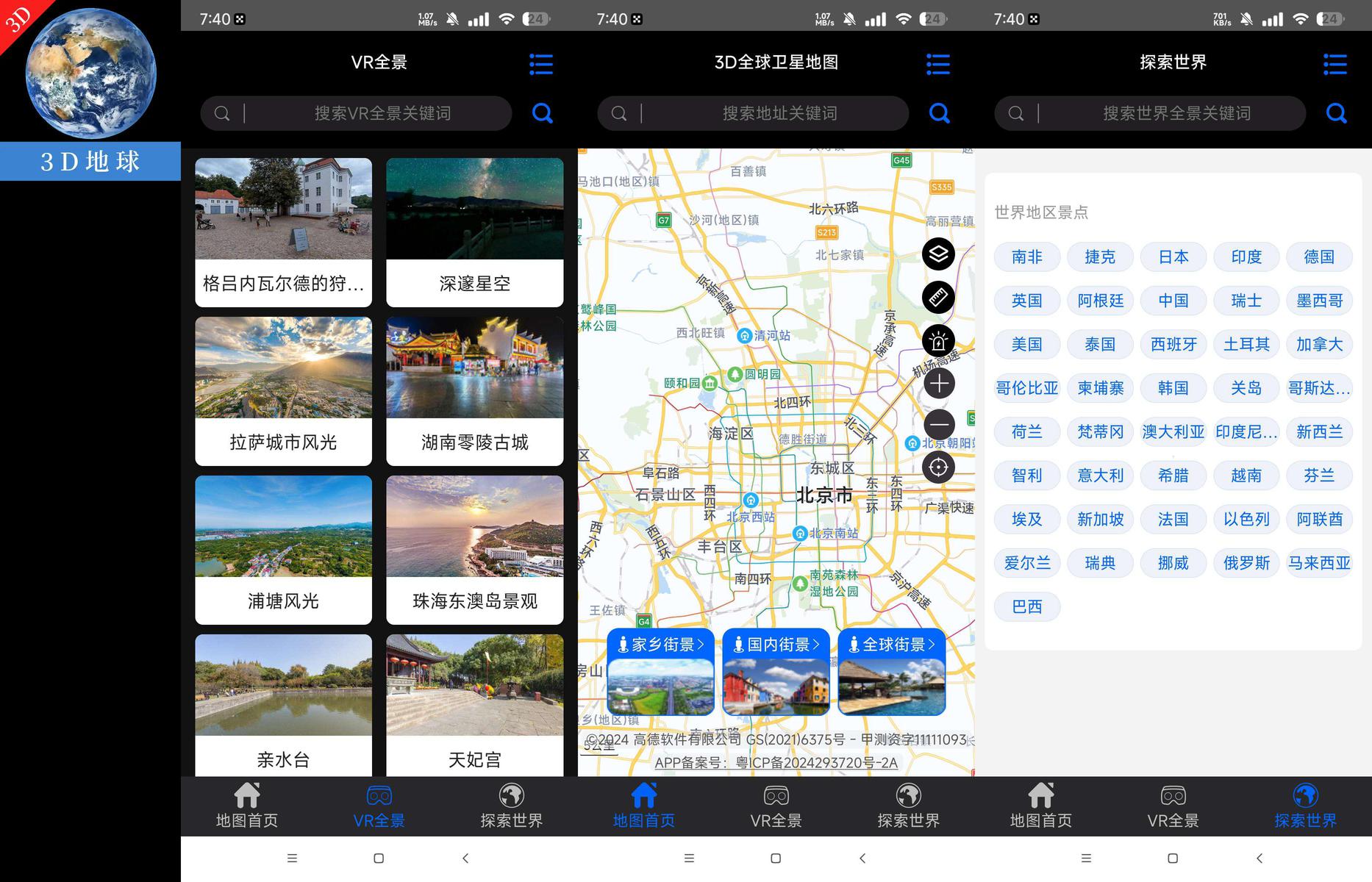The width and height of the screenshot is (1372, 882).
Task: Open the map layers button
Action: 938,254
